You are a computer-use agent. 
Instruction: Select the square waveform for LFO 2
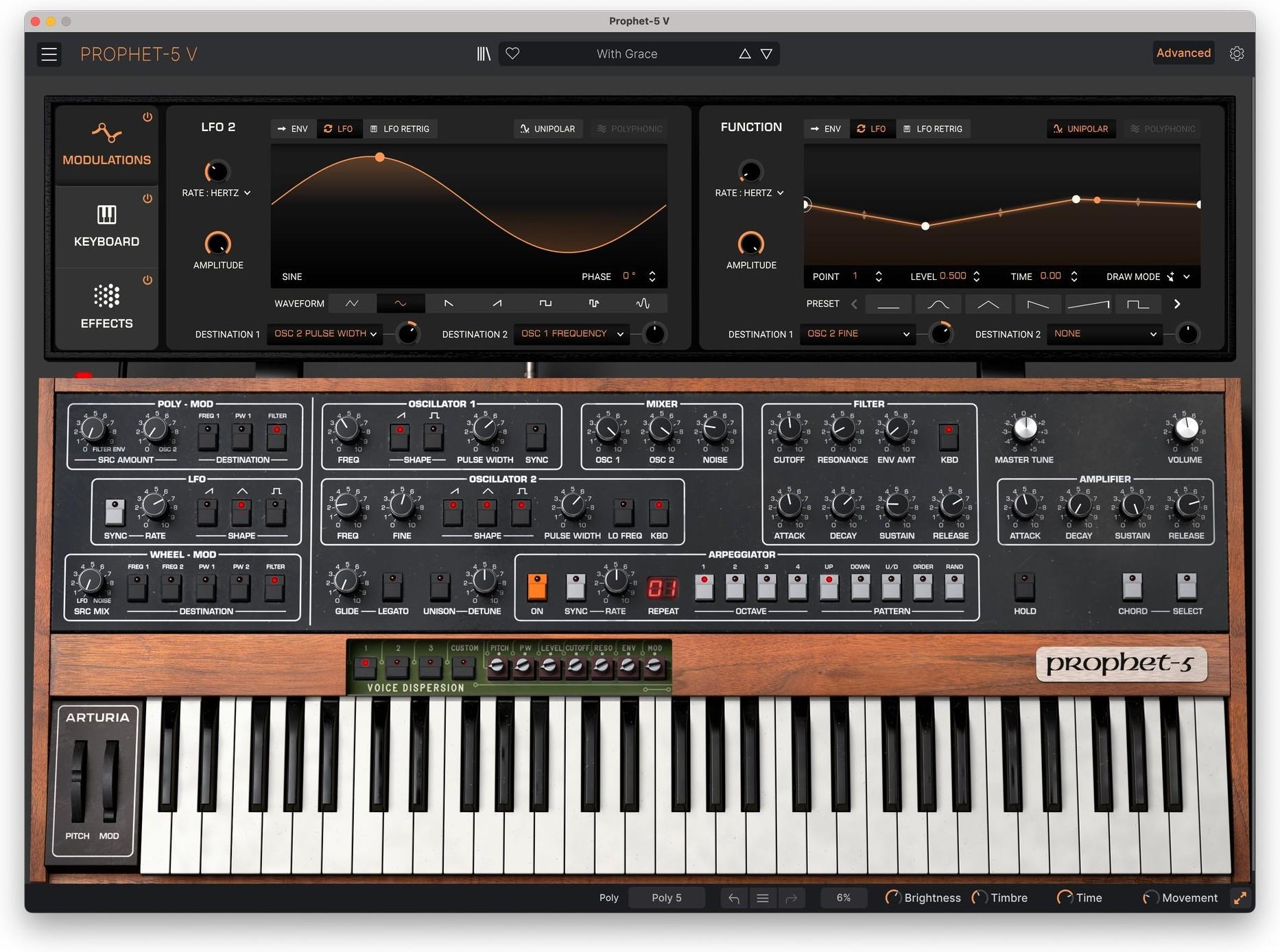click(545, 302)
